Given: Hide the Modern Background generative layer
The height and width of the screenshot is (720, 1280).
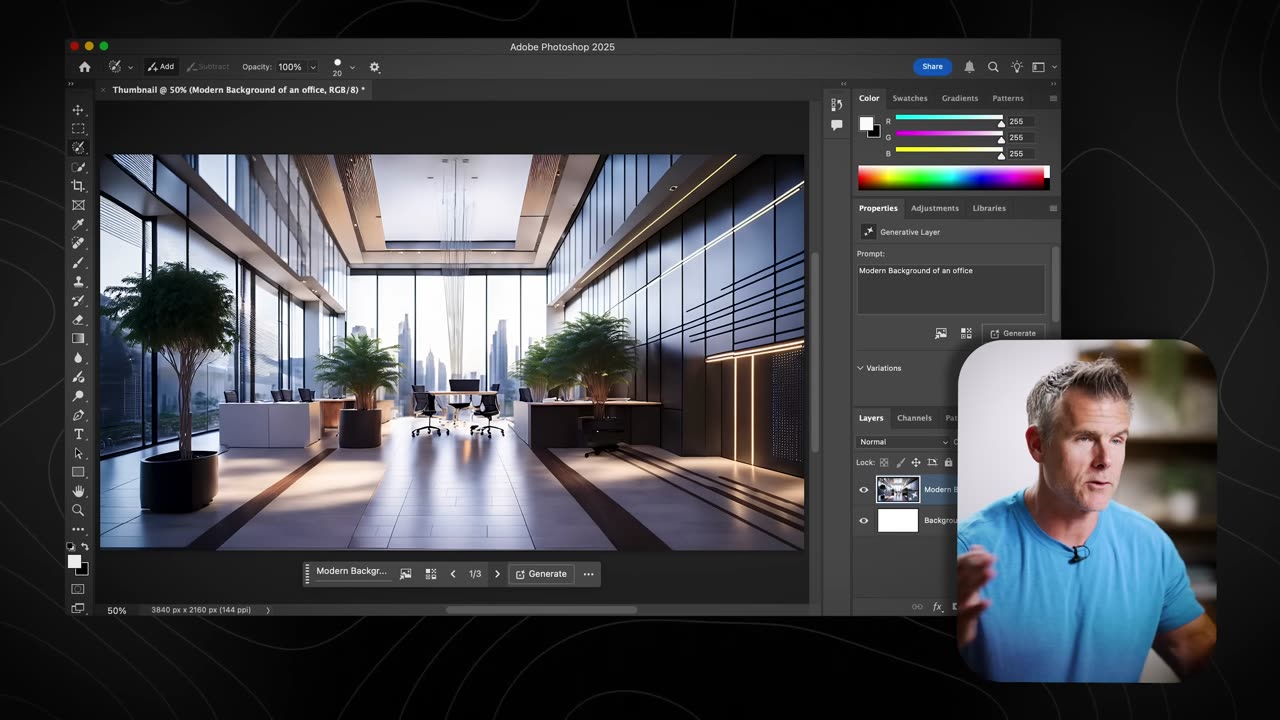Looking at the screenshot, I should pyautogui.click(x=864, y=489).
